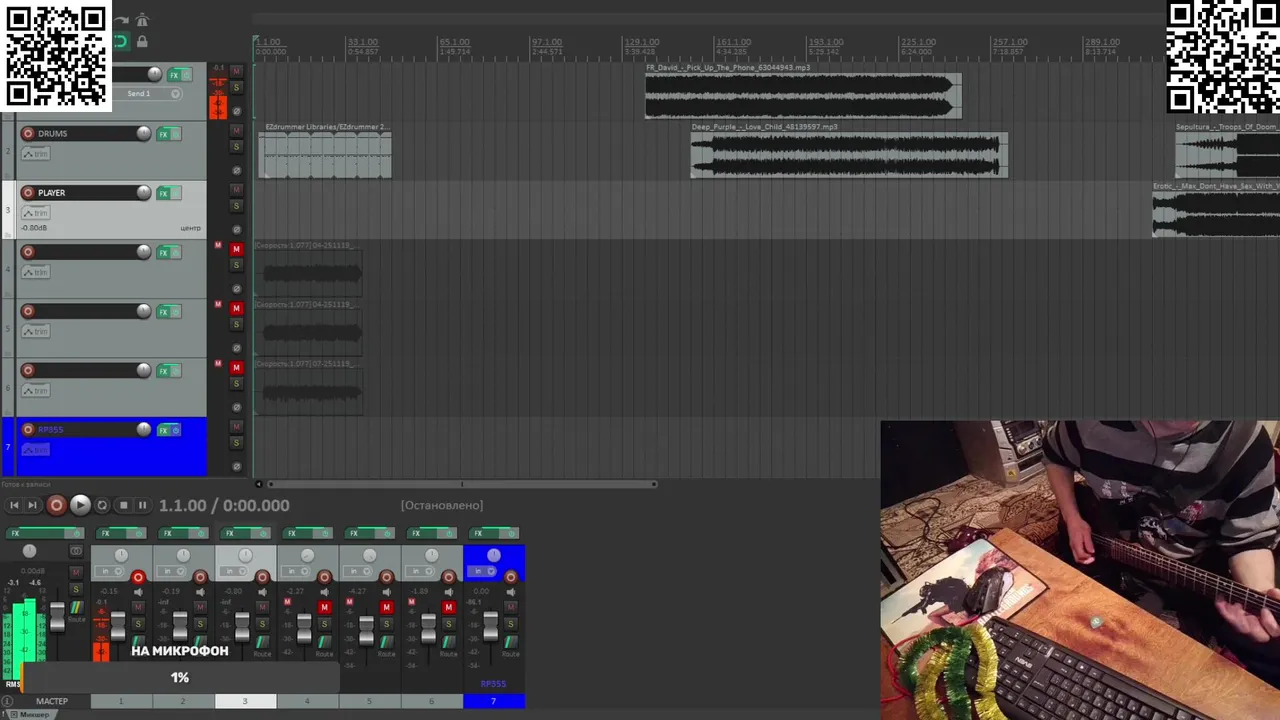Select mixer strip number 7 label
The width and height of the screenshot is (1280, 720).
pos(493,701)
